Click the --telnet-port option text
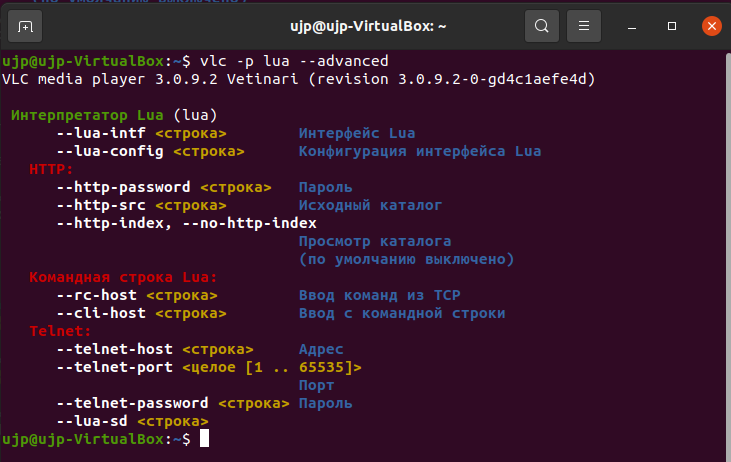 [x=115, y=367]
